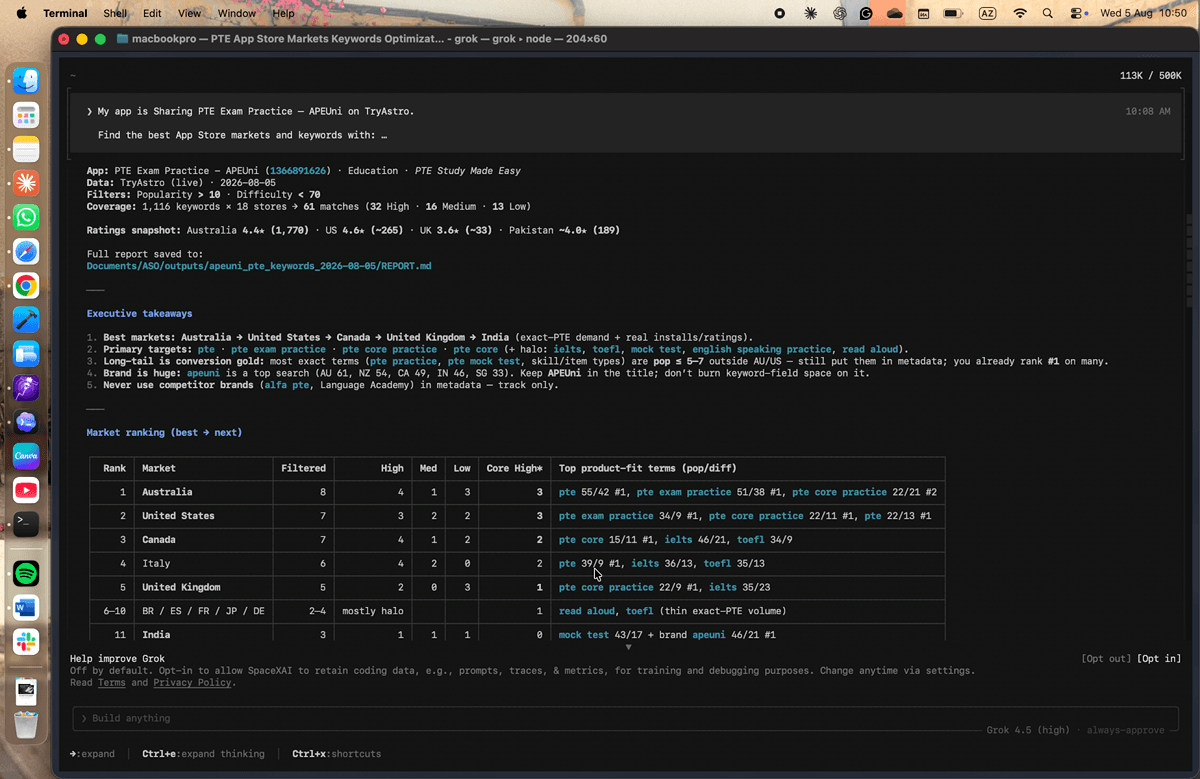Click the Filtered column header

pos(303,468)
